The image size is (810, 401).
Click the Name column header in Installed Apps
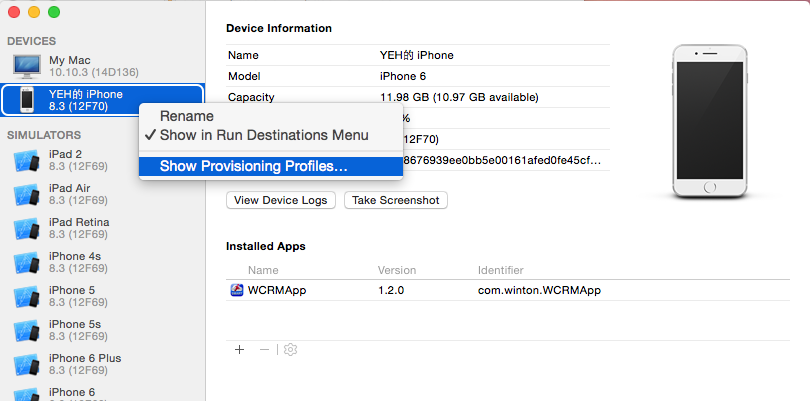click(x=263, y=270)
